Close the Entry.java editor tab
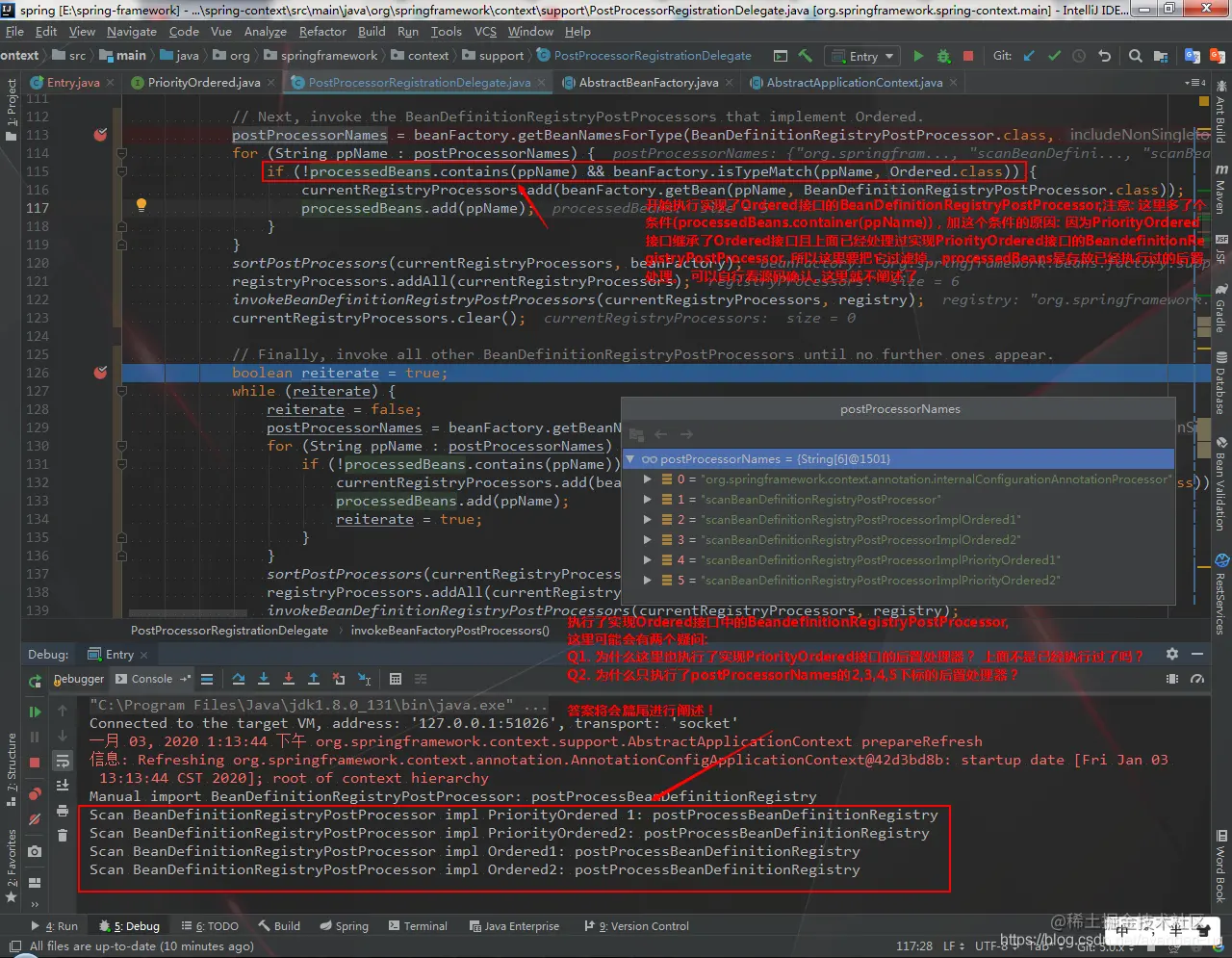The image size is (1232, 958). click(110, 83)
